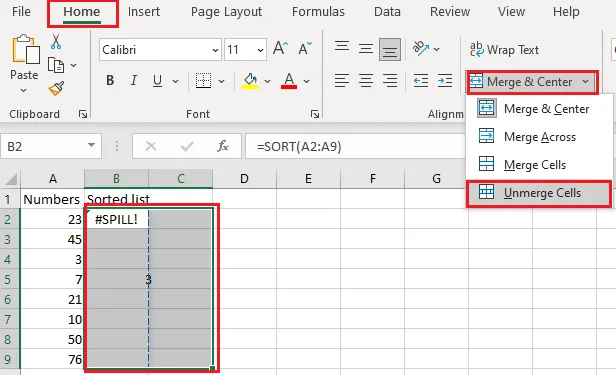The image size is (616, 375).
Task: Switch to the Data tab
Action: tap(387, 12)
